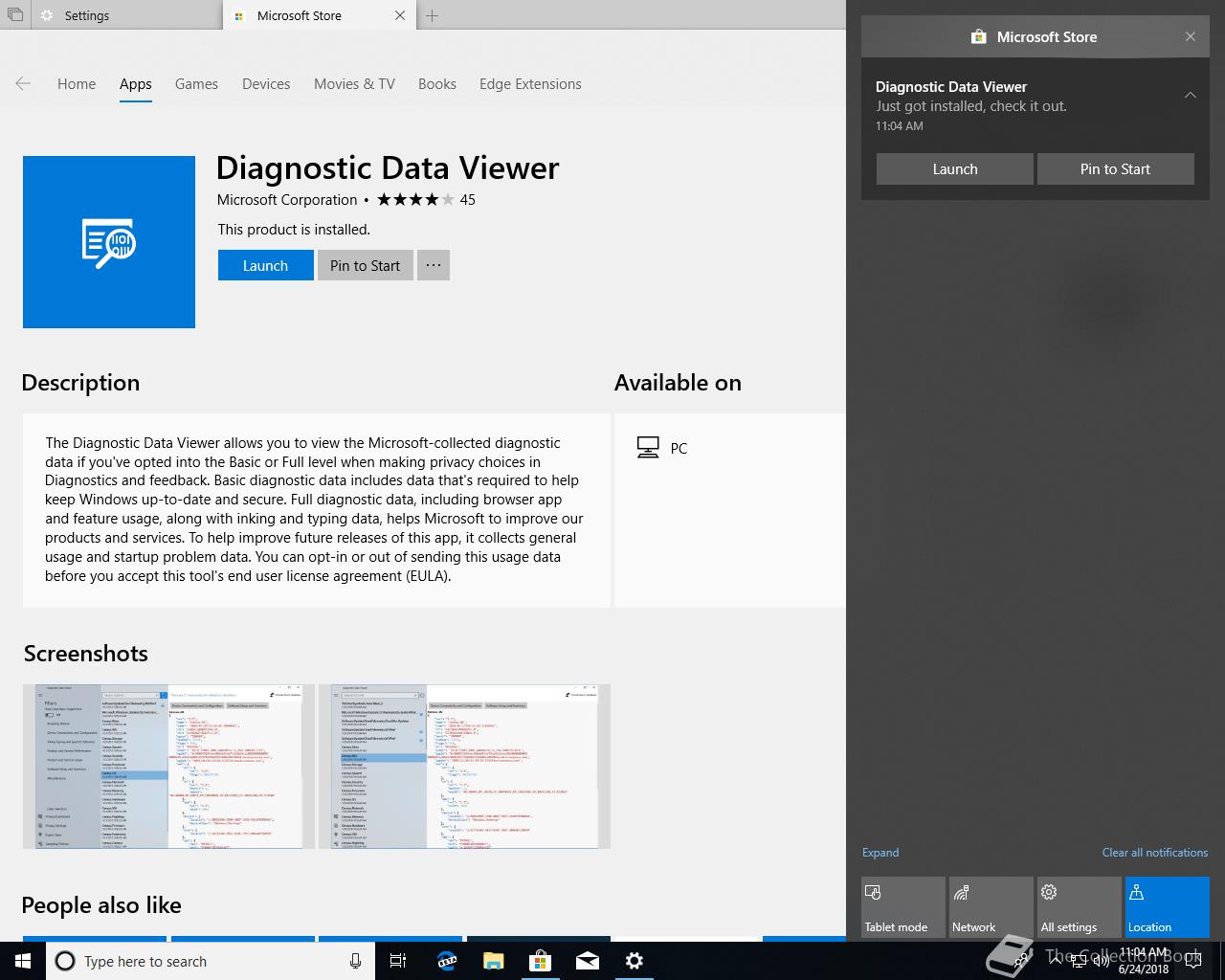1225x980 pixels.
Task: Collapse the Diagnostic Data Viewer notification chevron
Action: point(1191,95)
